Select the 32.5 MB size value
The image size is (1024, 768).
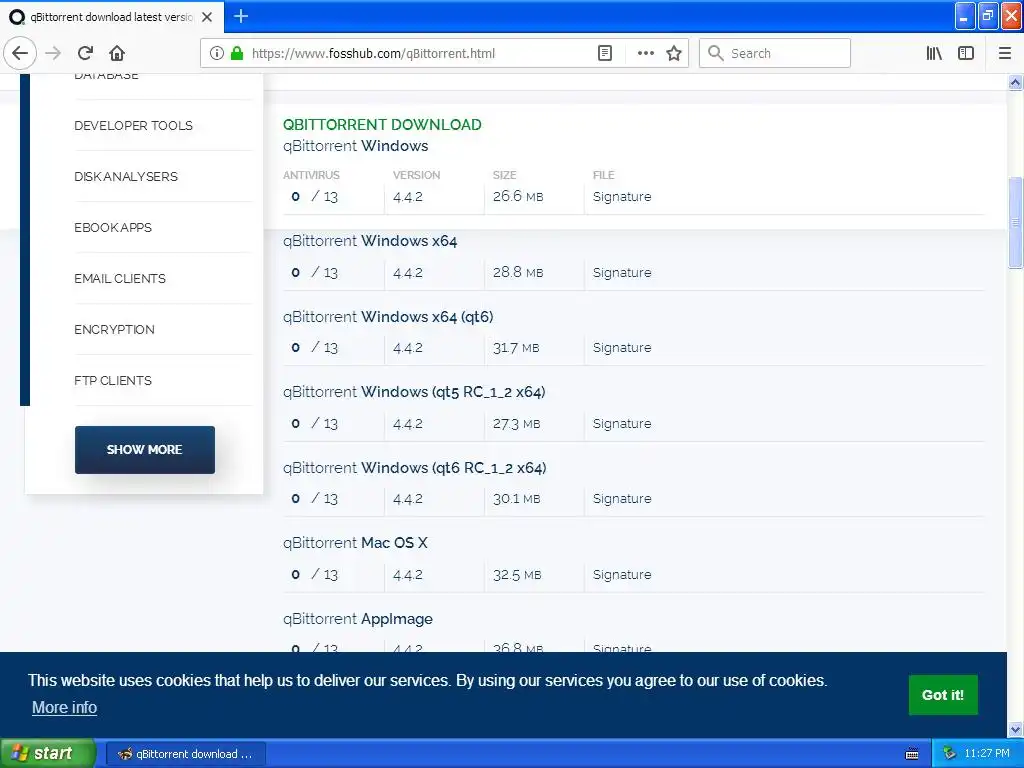517,575
